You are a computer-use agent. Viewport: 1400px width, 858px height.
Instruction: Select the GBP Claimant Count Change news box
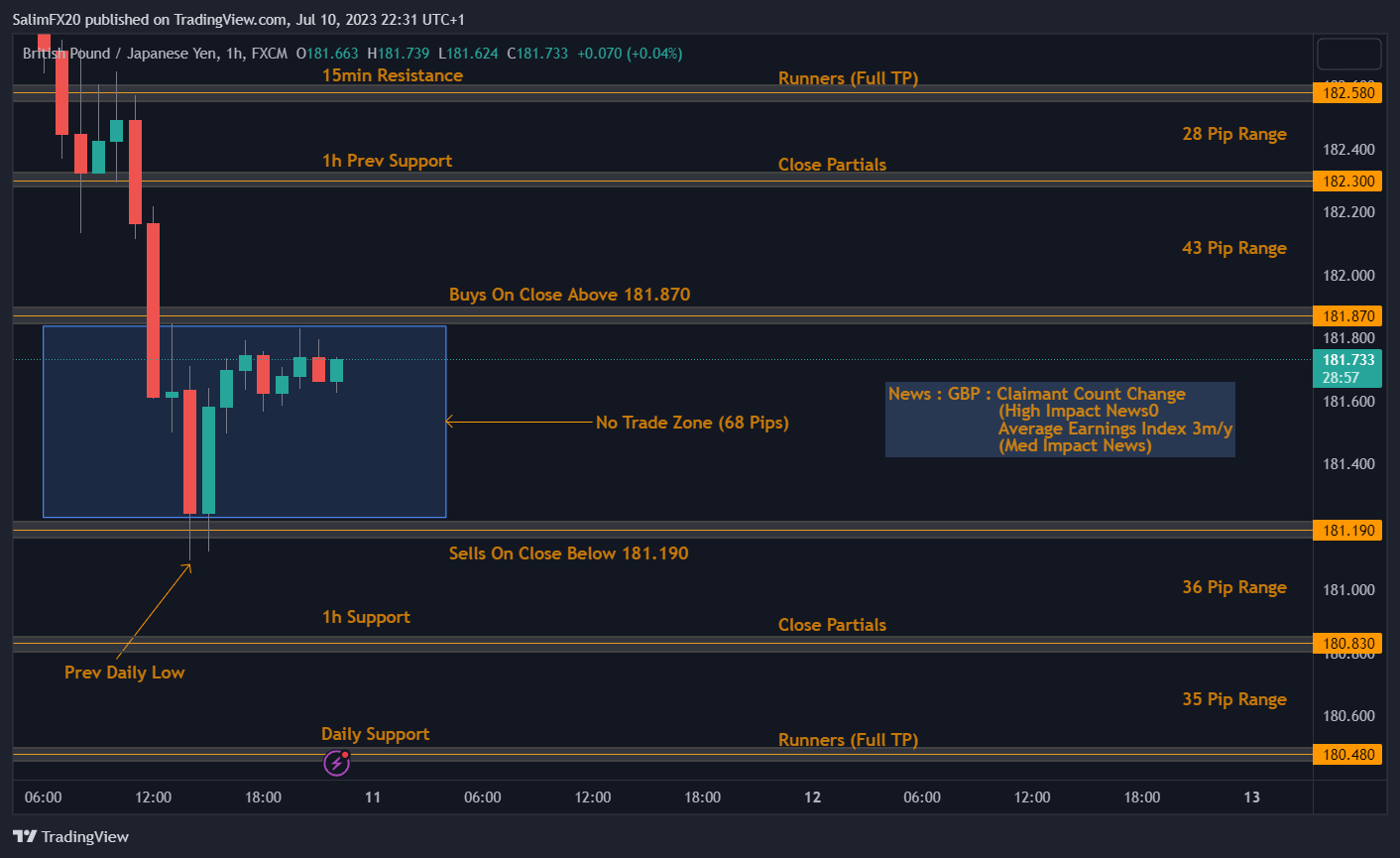[x=1060, y=420]
